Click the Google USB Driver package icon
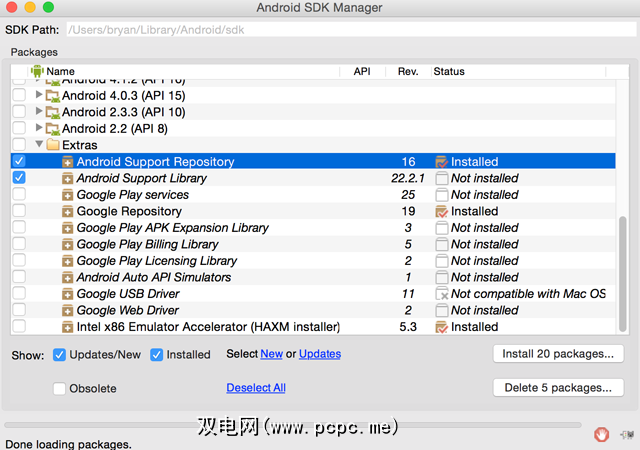 point(68,294)
